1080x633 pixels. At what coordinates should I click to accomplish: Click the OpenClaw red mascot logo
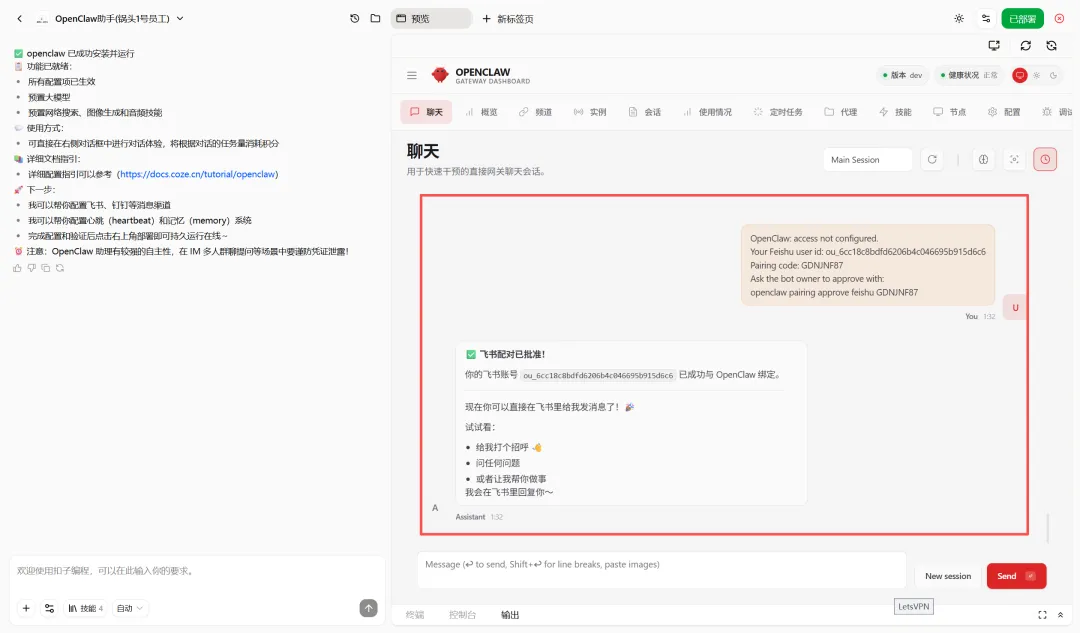[x=439, y=75]
